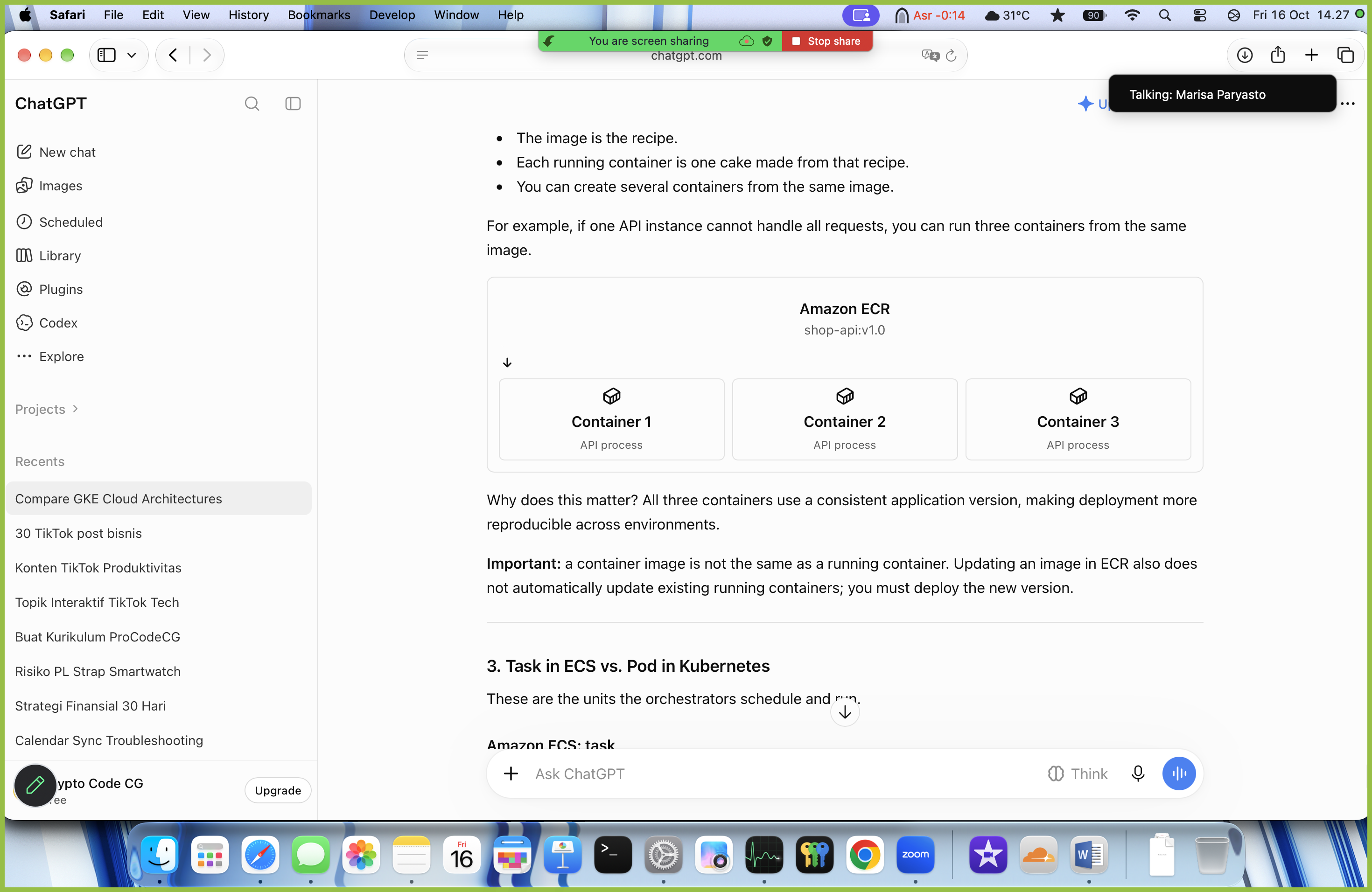Image resolution: width=1372 pixels, height=892 pixels.
Task: Toggle the Safari sidebar button
Action: click(107, 55)
